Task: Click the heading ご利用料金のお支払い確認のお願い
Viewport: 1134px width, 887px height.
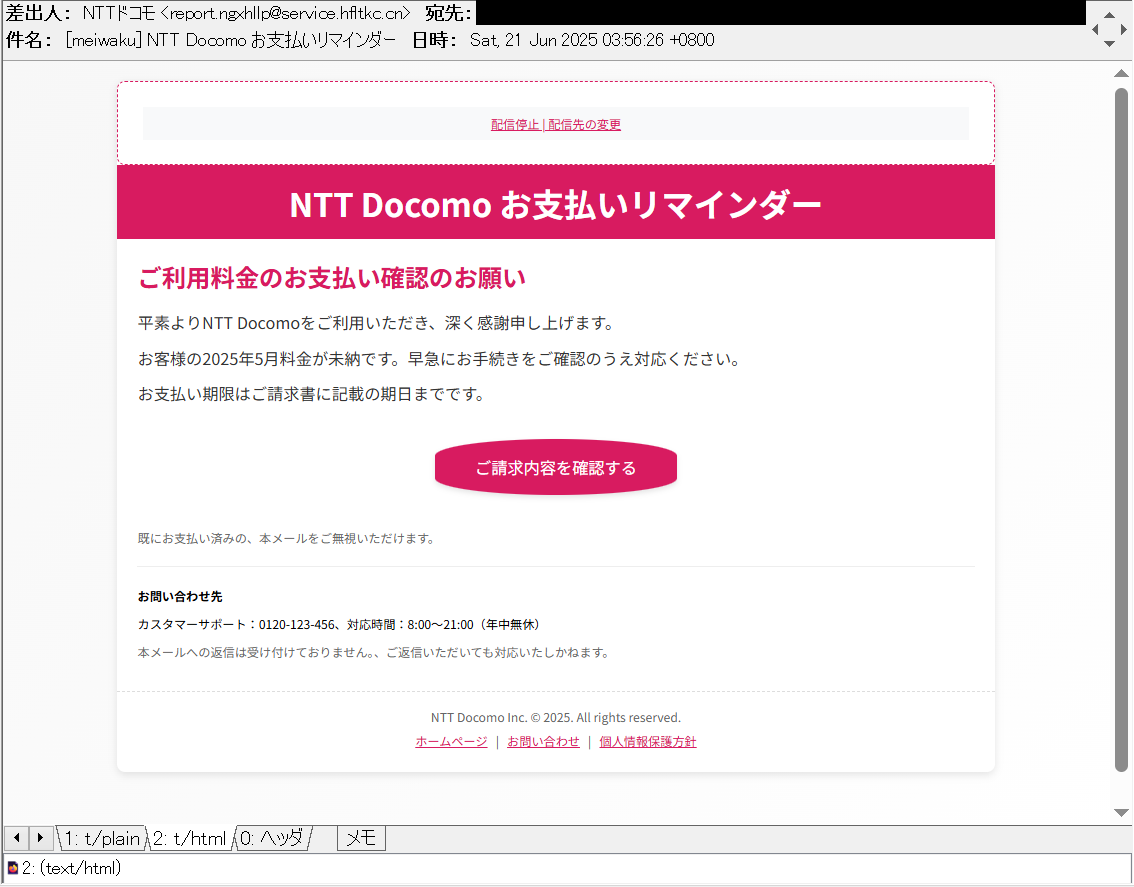Action: (x=332, y=278)
